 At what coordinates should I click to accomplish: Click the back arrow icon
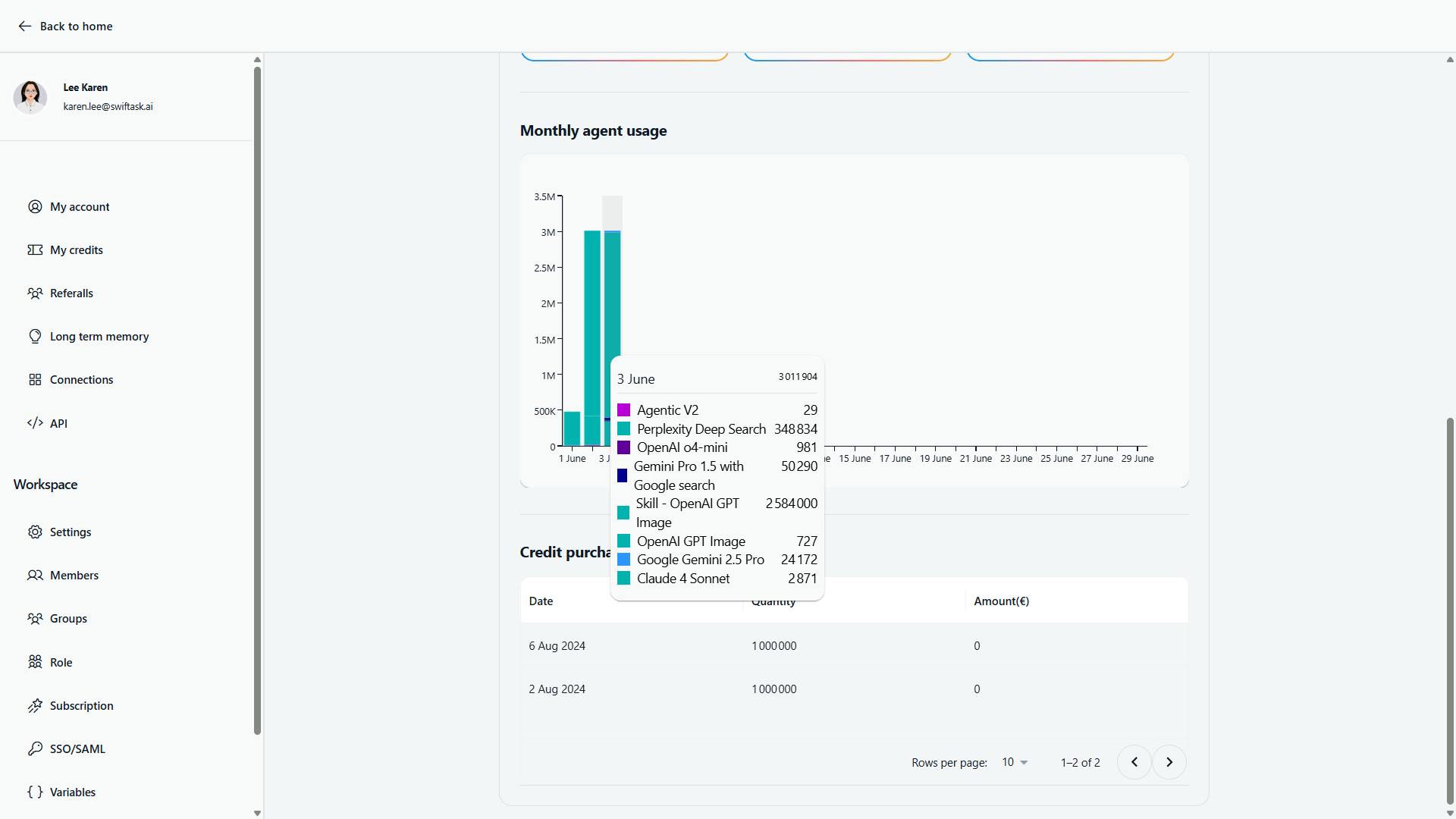tap(24, 27)
